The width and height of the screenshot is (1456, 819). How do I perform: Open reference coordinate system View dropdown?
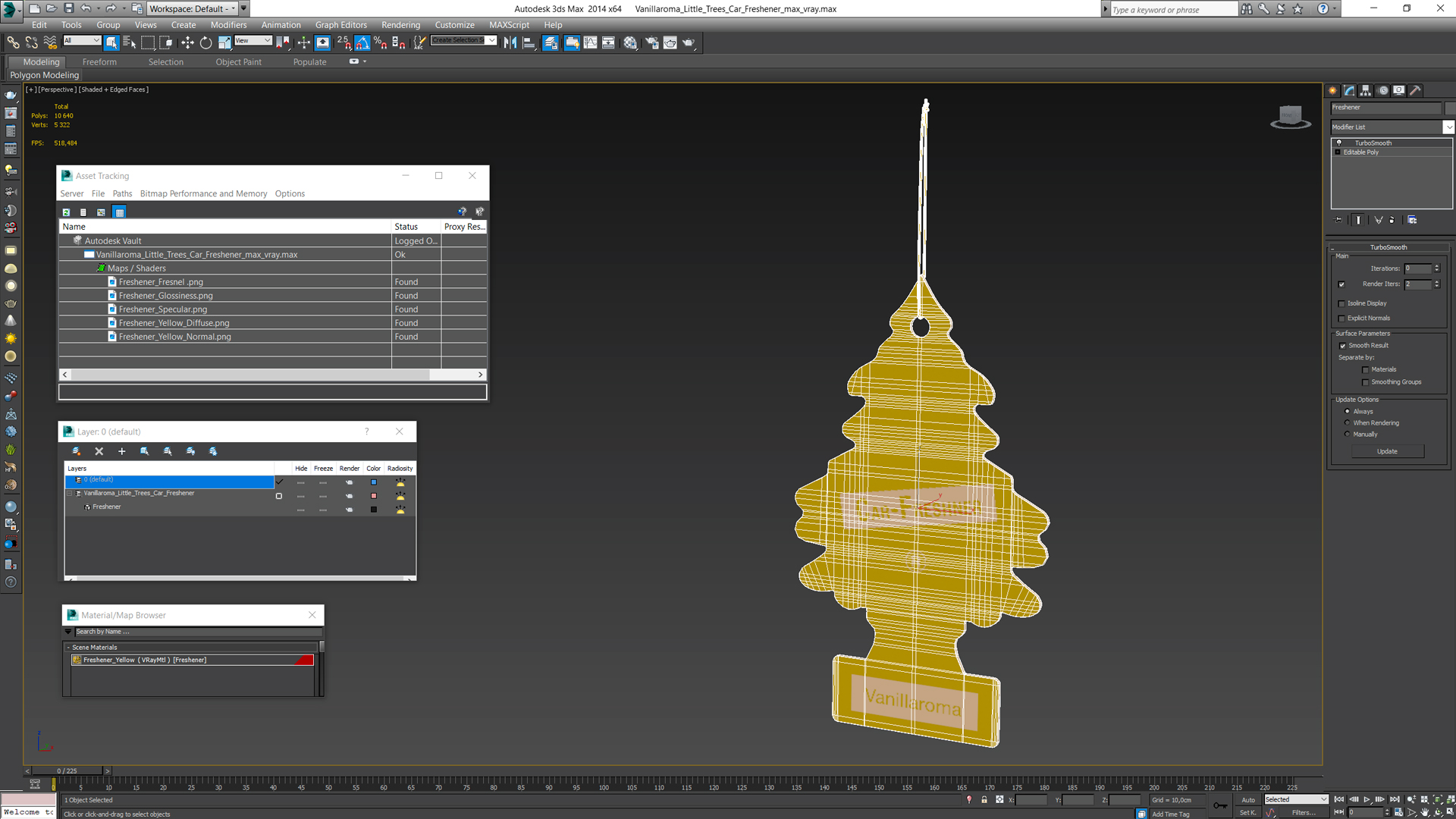click(267, 40)
